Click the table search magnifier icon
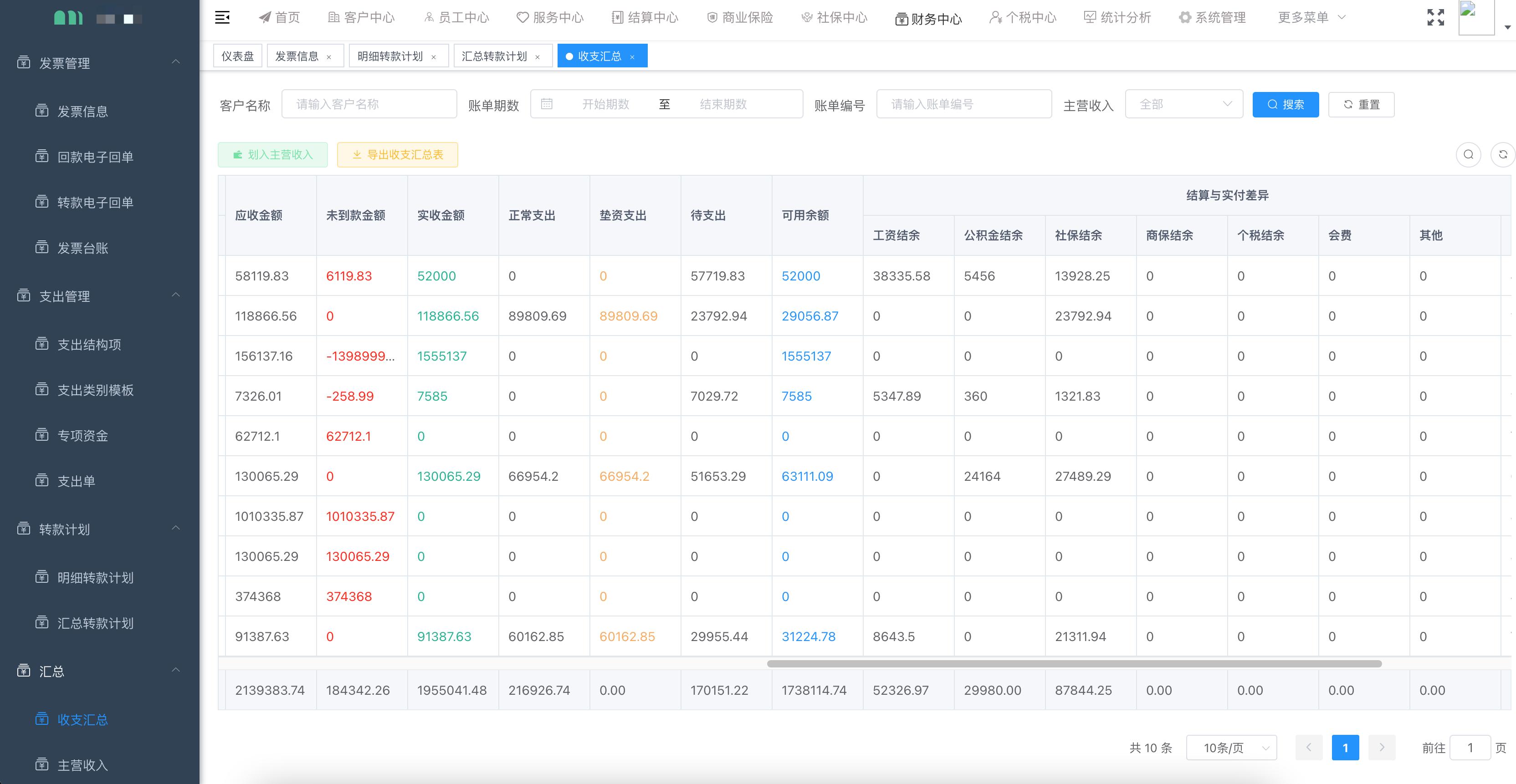This screenshot has height=784, width=1516. coord(1468,155)
